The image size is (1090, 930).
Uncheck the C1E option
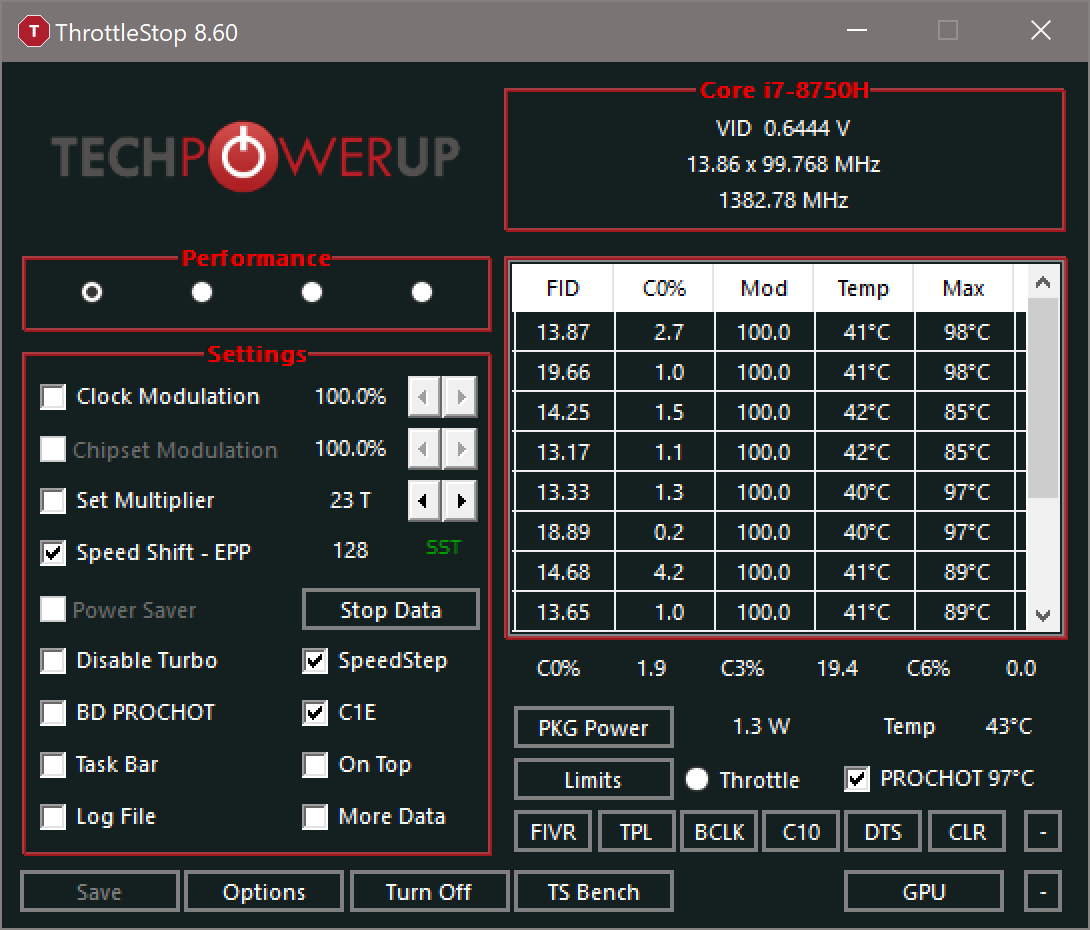[315, 713]
